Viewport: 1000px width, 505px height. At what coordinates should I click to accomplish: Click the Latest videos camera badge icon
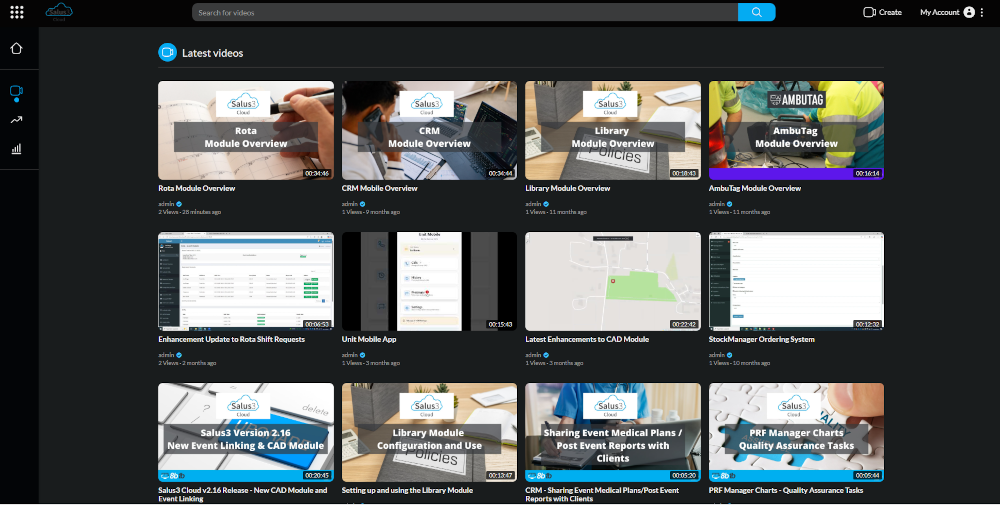pos(167,53)
